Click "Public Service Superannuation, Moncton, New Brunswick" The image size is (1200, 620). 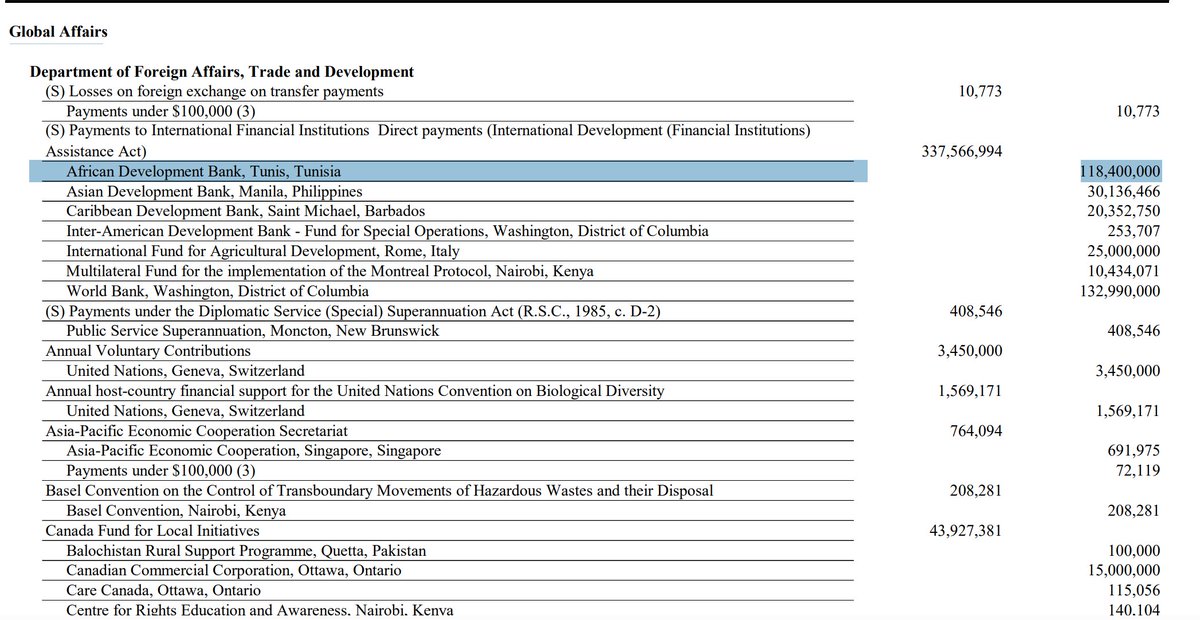point(252,330)
